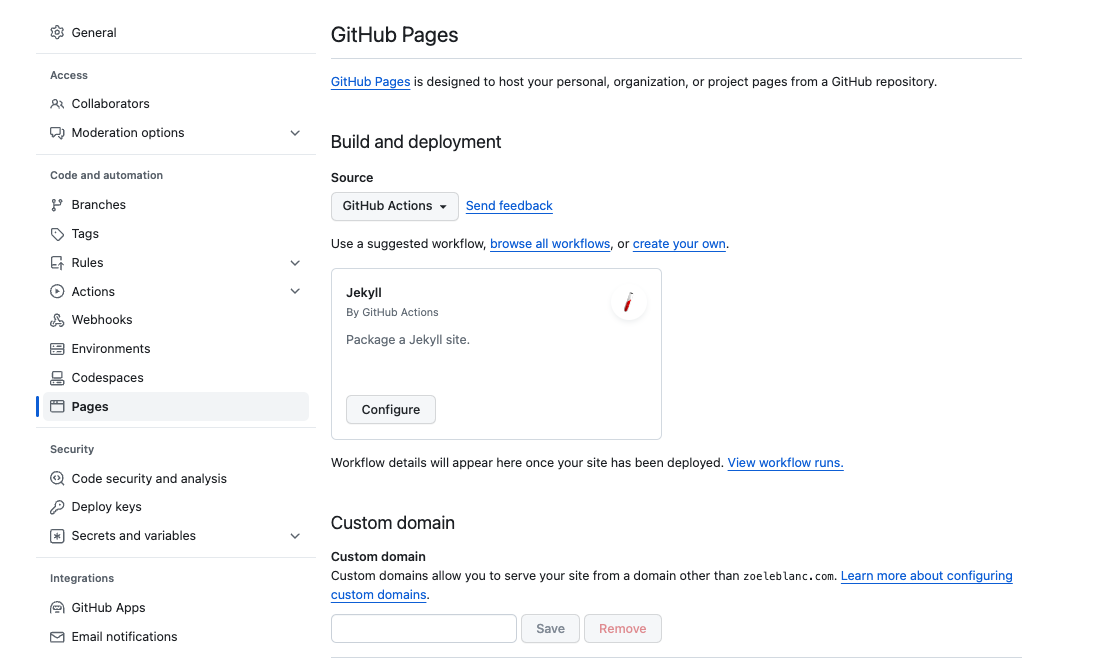
Task: Expand the Moderation options chevron
Action: point(295,133)
